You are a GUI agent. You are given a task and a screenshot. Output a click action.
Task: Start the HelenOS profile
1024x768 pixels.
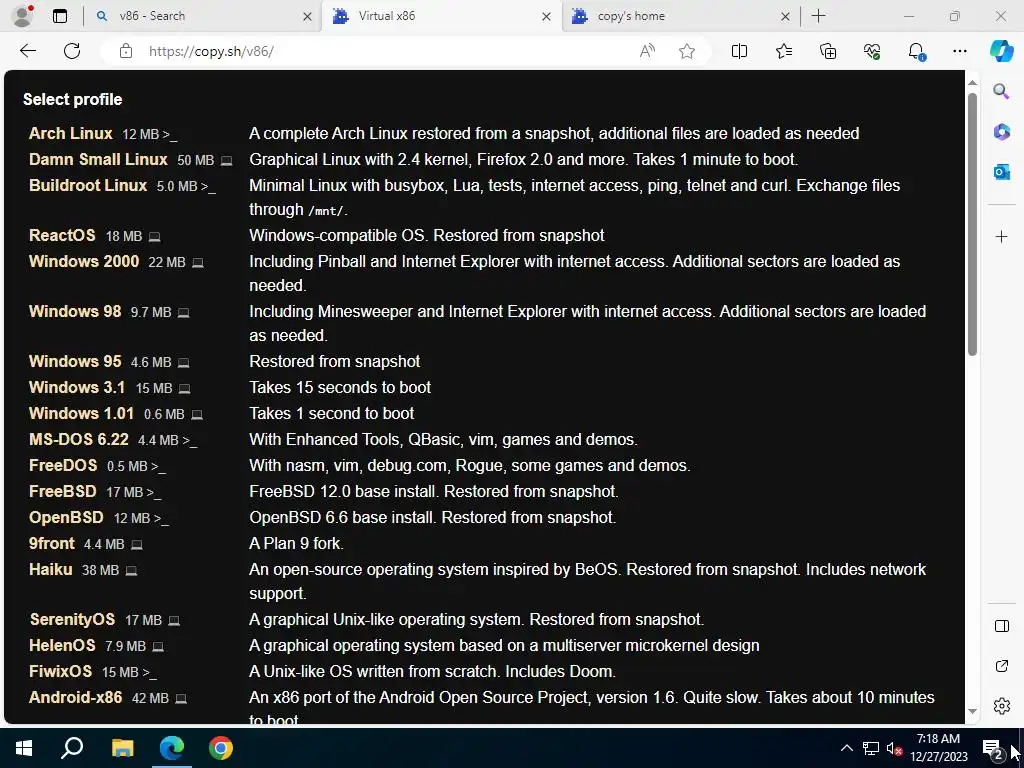pos(62,645)
